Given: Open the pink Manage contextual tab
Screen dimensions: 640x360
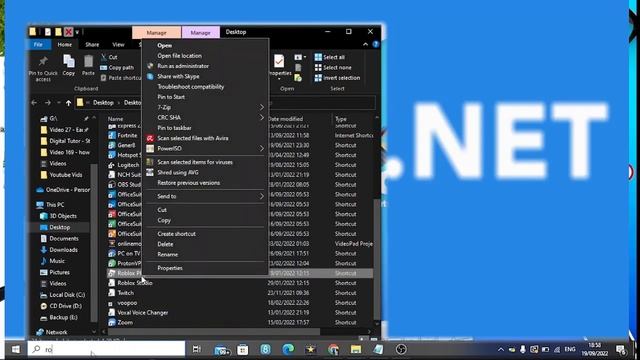Looking at the screenshot, I should 156,32.
